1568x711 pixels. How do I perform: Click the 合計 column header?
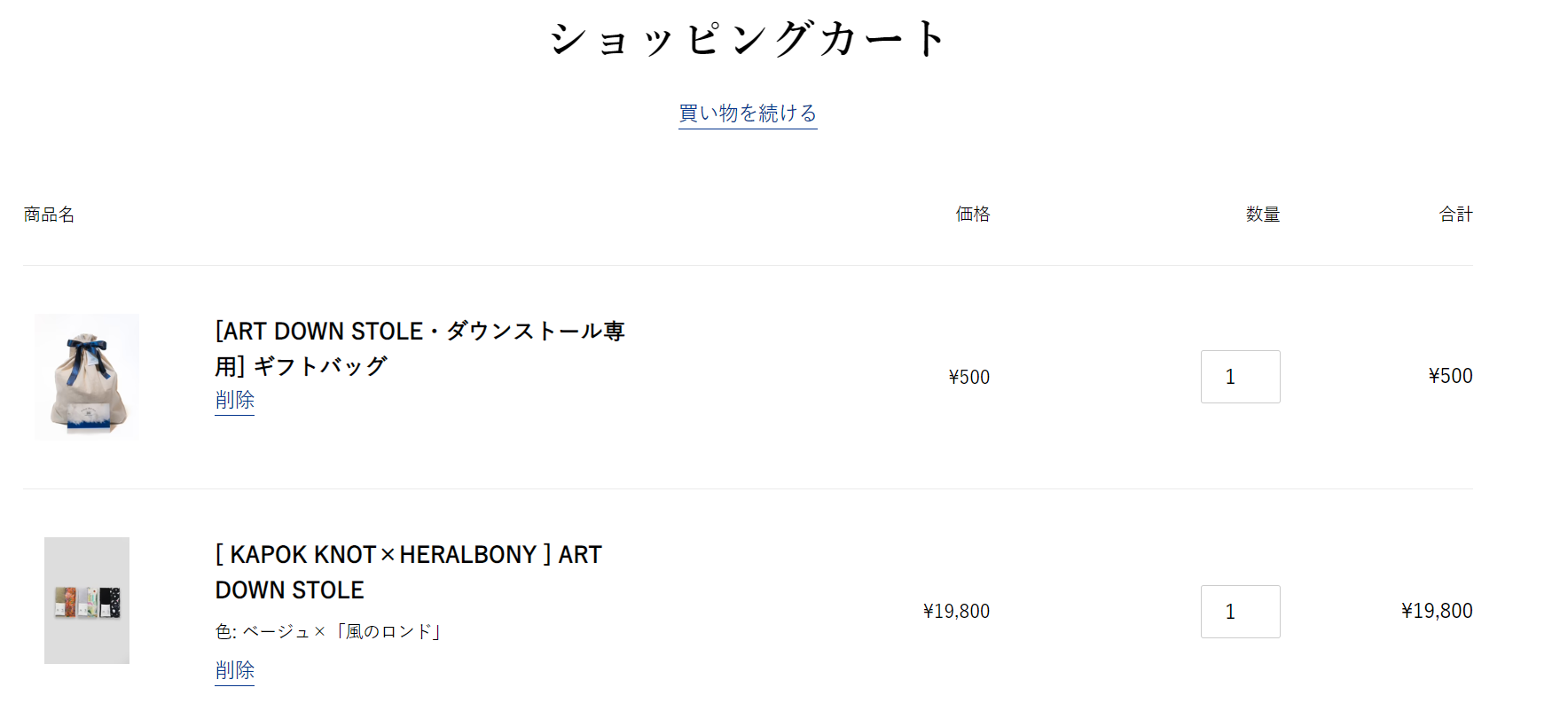[x=1455, y=215]
